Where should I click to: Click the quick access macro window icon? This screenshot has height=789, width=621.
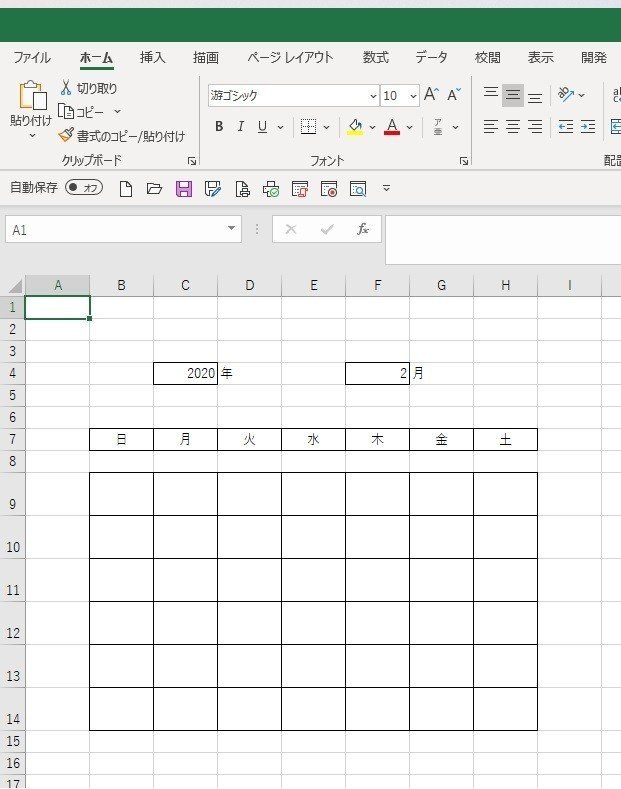coord(300,189)
